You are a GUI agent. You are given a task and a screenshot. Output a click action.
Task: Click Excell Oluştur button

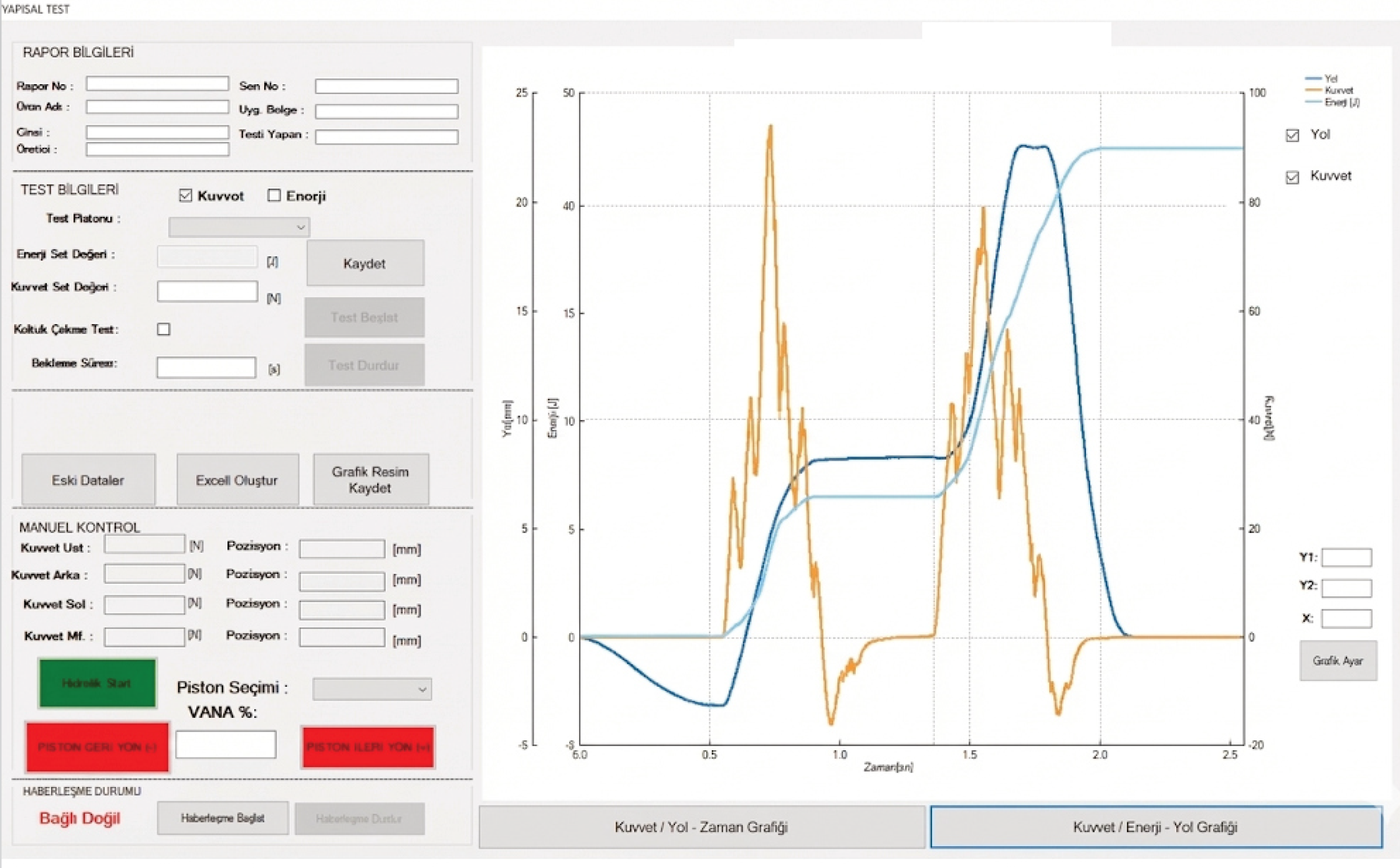click(237, 480)
